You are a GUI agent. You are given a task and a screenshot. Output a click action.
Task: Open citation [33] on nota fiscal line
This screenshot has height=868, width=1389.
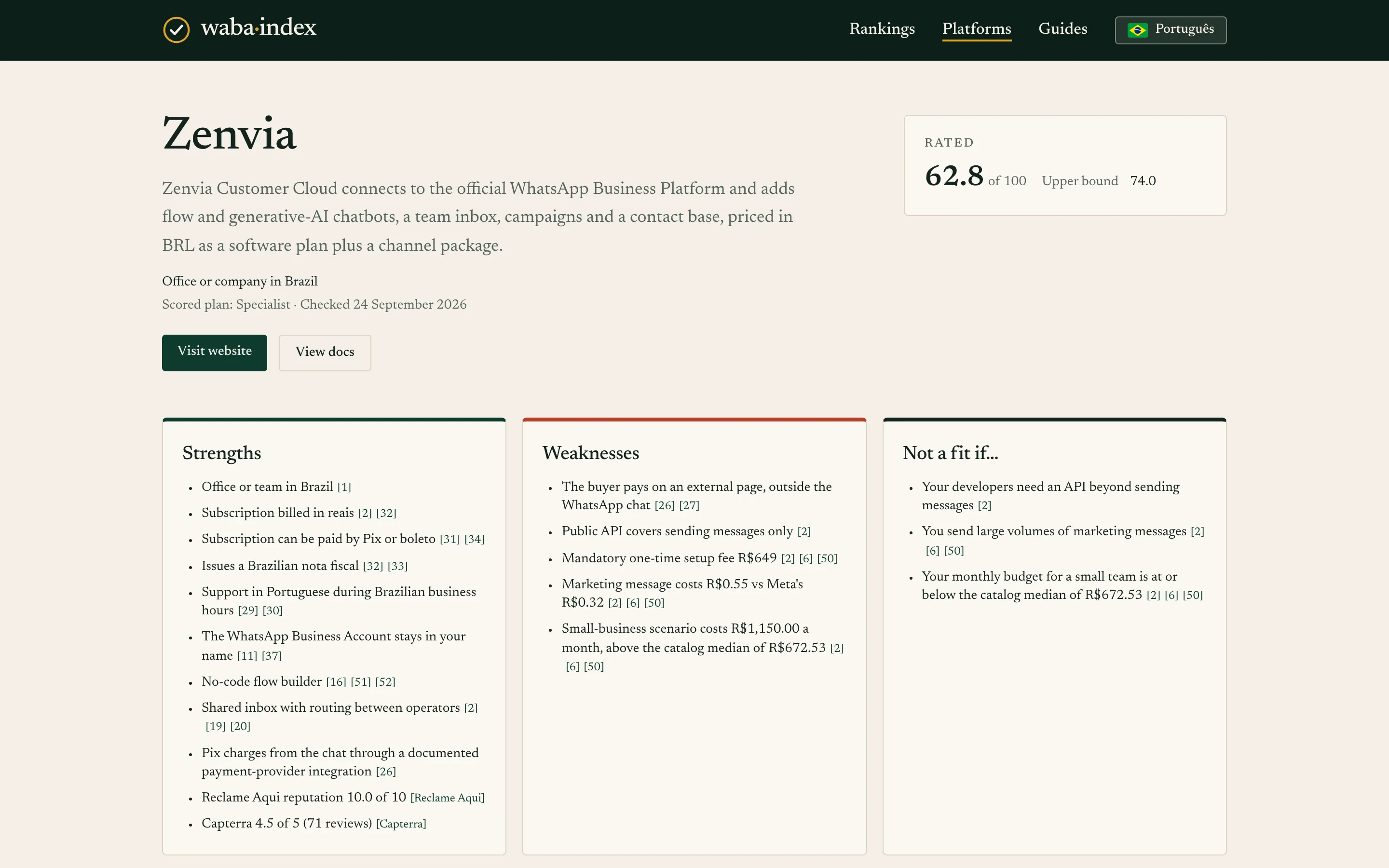tap(397, 566)
